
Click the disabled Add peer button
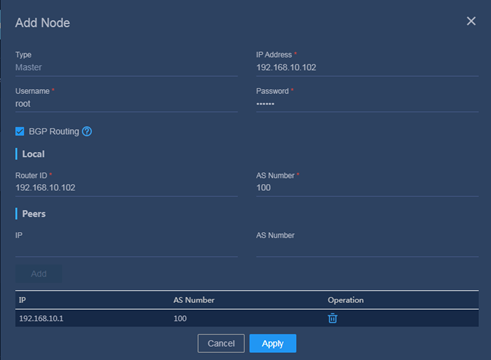click(x=39, y=274)
